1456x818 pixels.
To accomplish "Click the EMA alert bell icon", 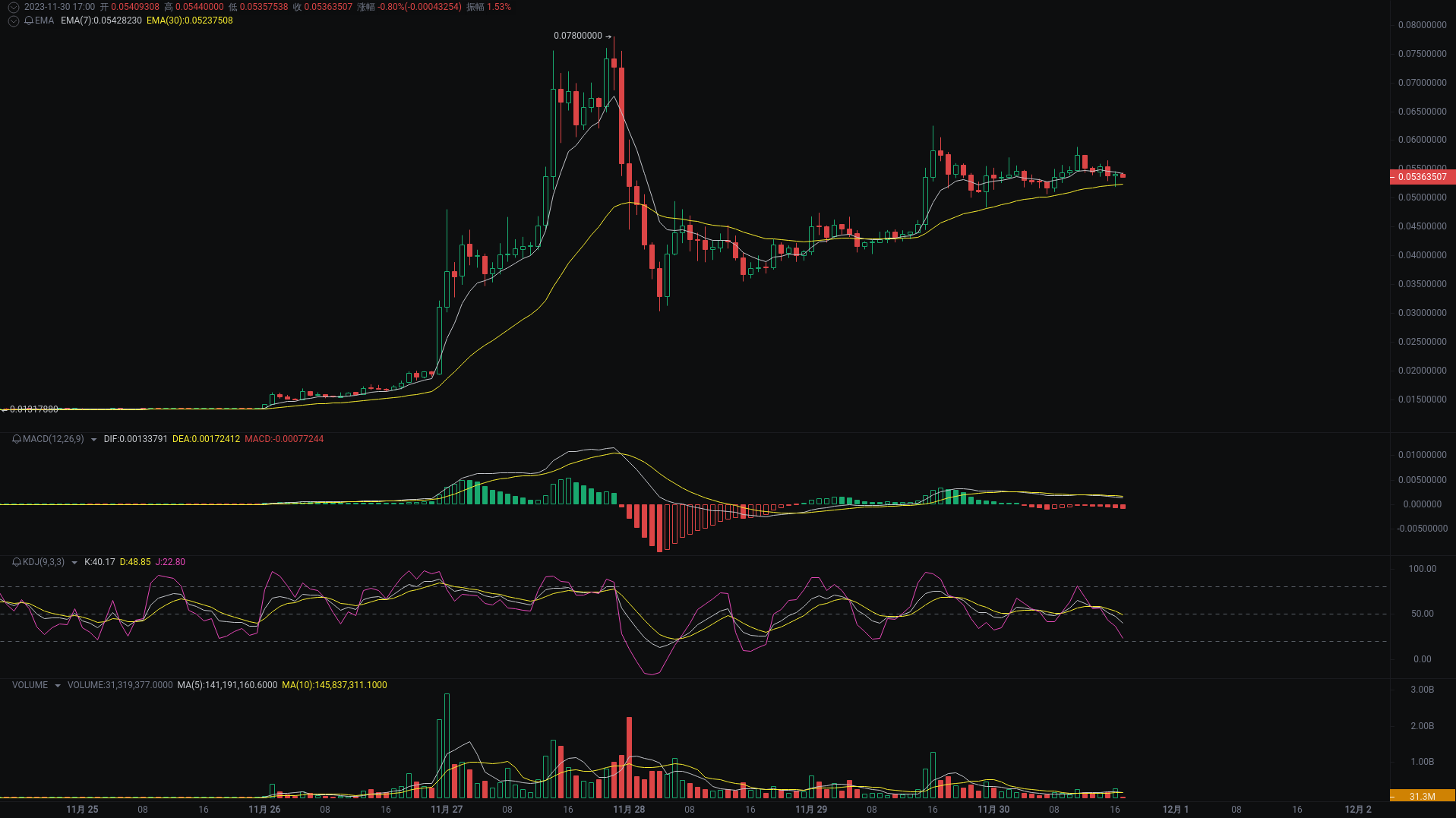I will [x=29, y=21].
